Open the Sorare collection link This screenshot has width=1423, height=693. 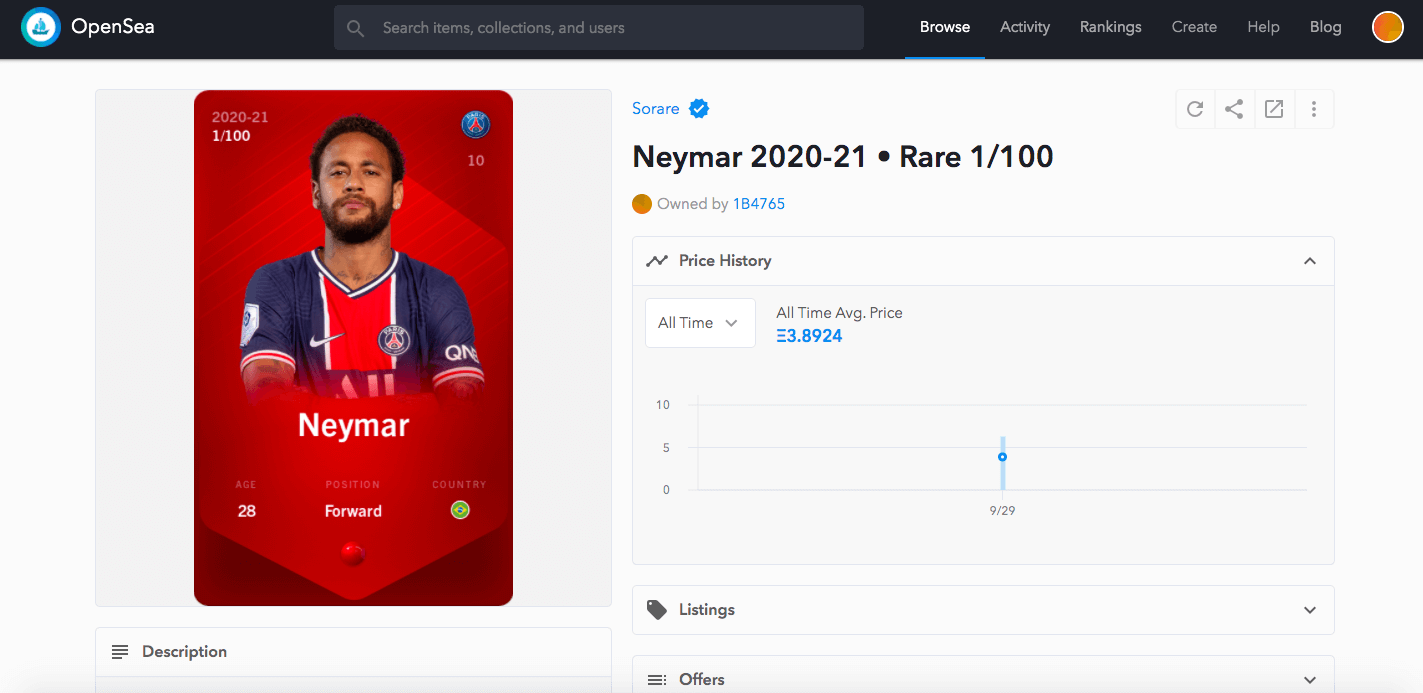click(655, 109)
